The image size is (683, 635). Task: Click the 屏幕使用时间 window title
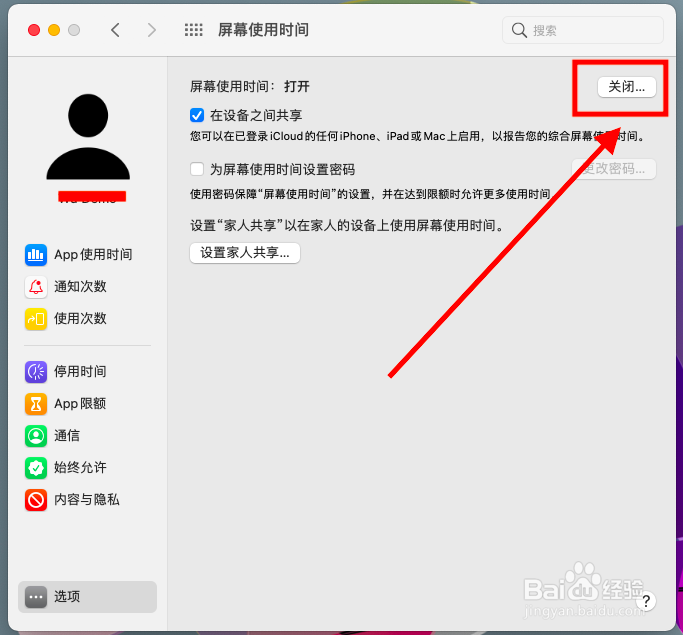click(x=264, y=30)
